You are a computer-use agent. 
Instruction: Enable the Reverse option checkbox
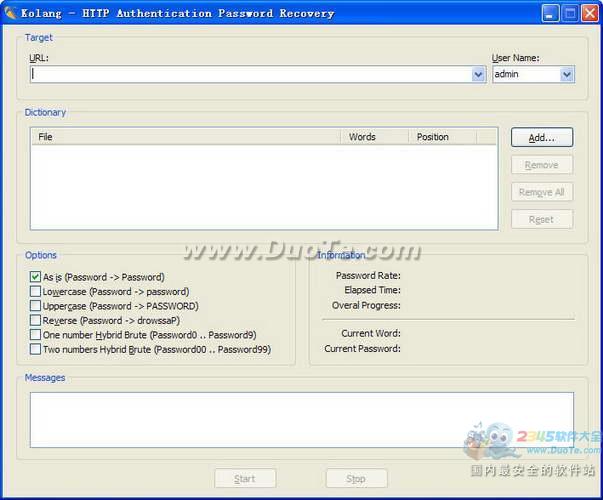[35, 320]
